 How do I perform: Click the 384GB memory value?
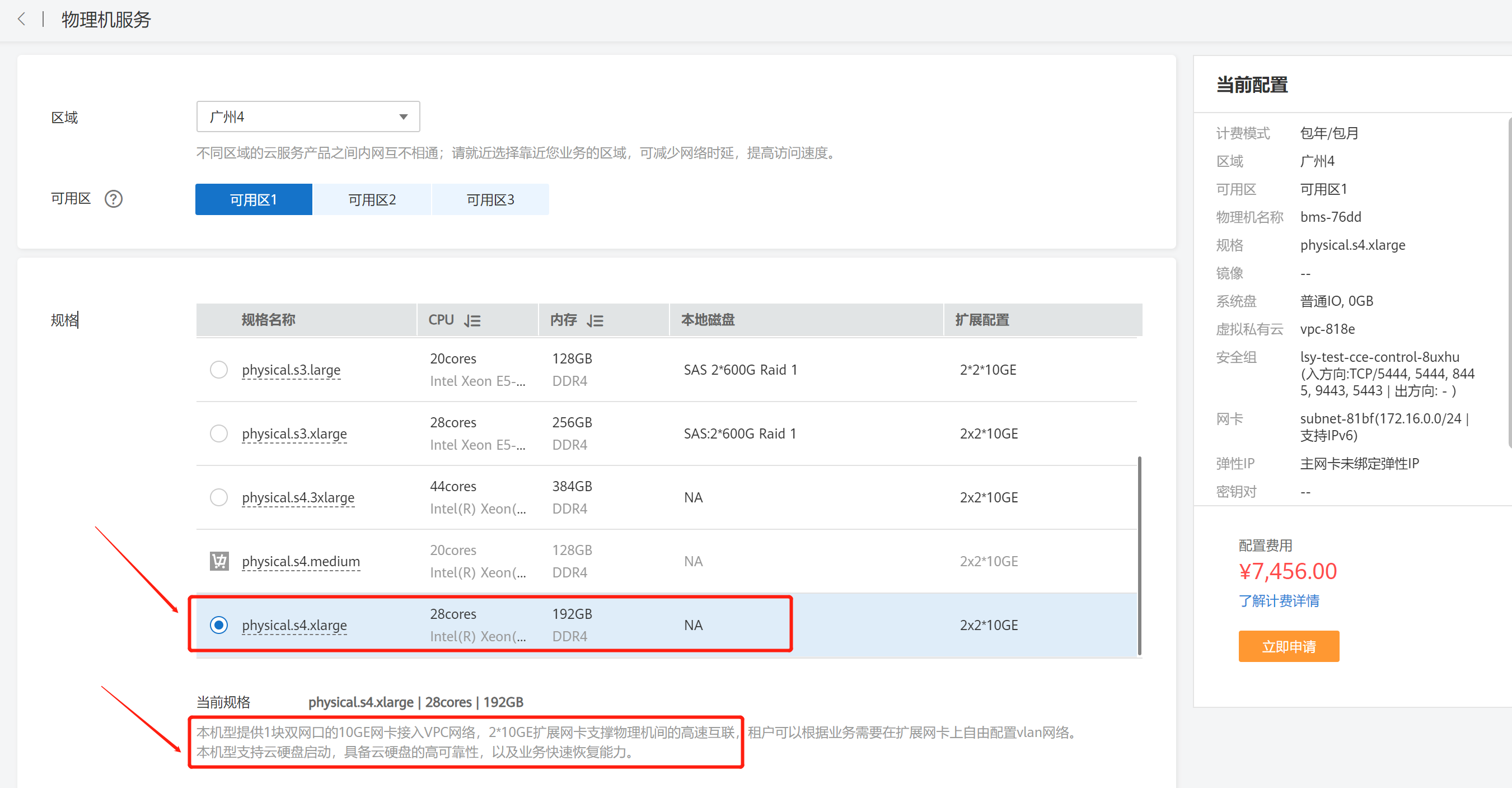point(572,486)
